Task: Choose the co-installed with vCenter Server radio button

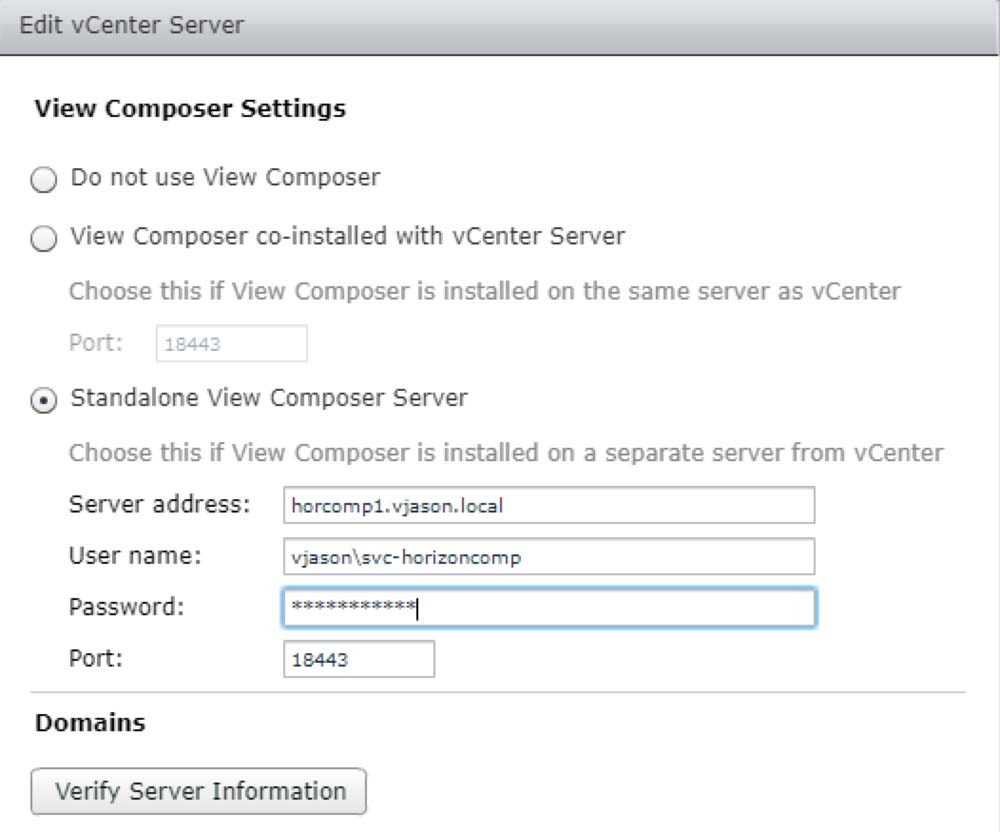Action: [x=45, y=239]
